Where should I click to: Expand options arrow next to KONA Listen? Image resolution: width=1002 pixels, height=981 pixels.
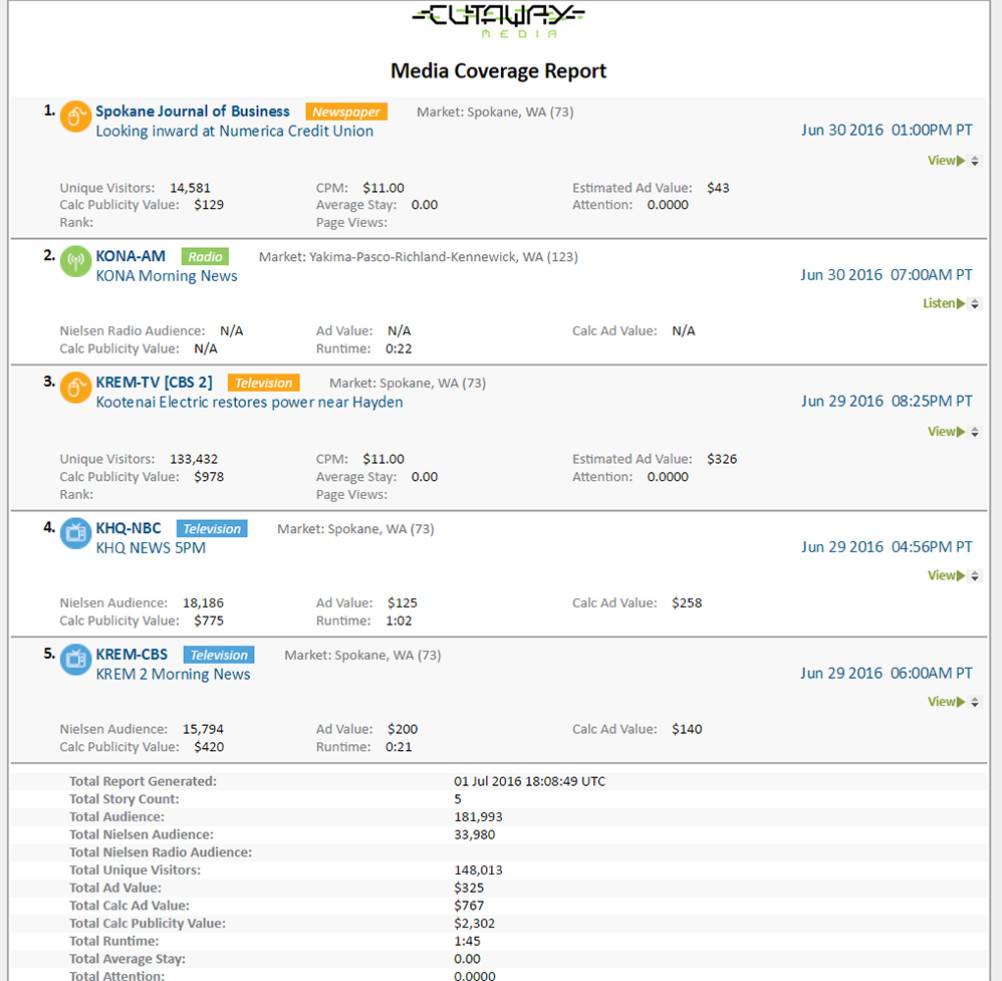coord(975,304)
